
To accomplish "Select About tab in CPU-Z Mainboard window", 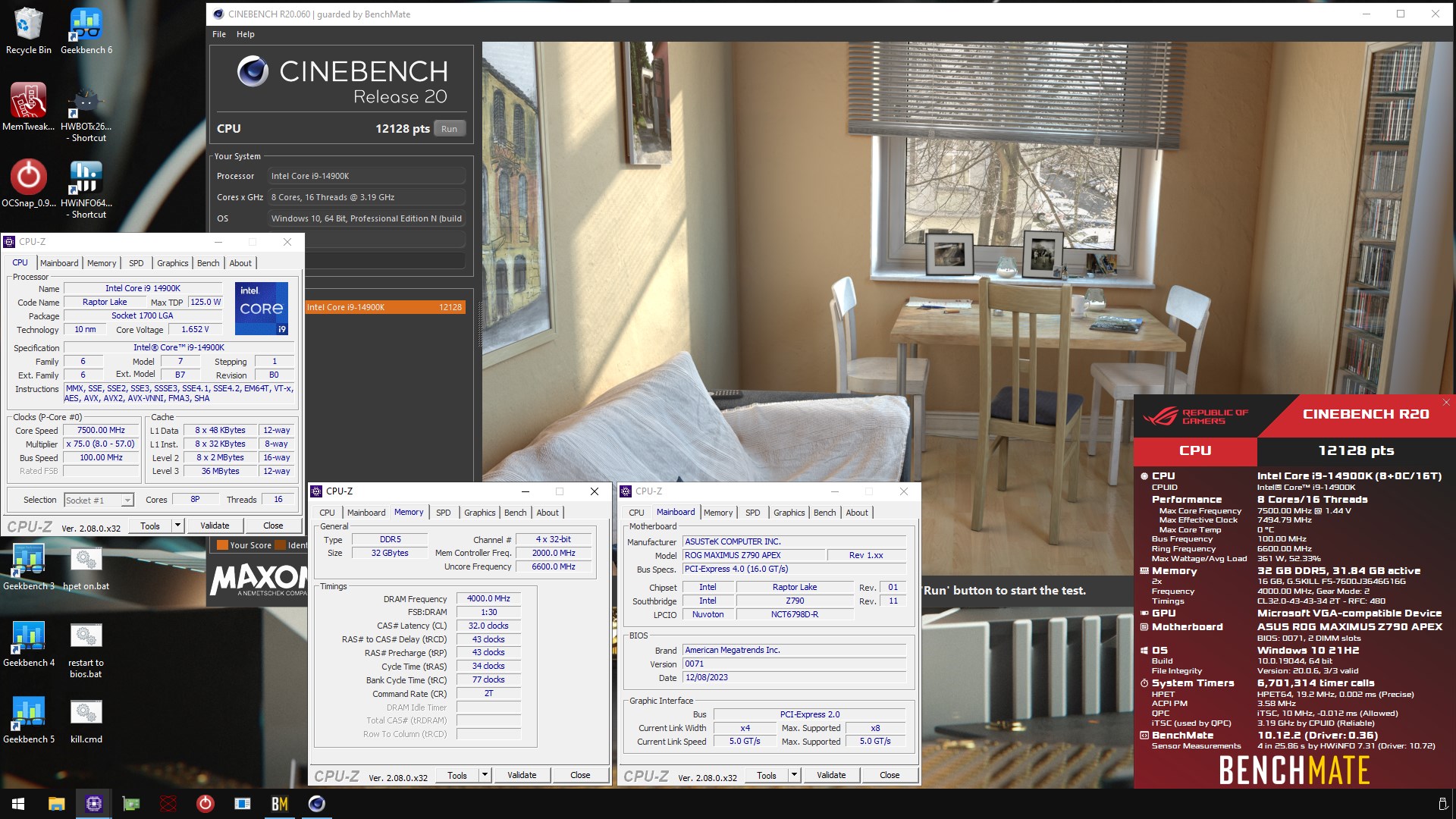I will point(857,513).
